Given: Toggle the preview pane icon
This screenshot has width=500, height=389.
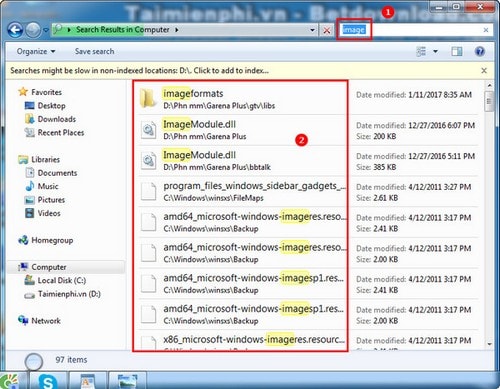Looking at the screenshot, I should [457, 51].
